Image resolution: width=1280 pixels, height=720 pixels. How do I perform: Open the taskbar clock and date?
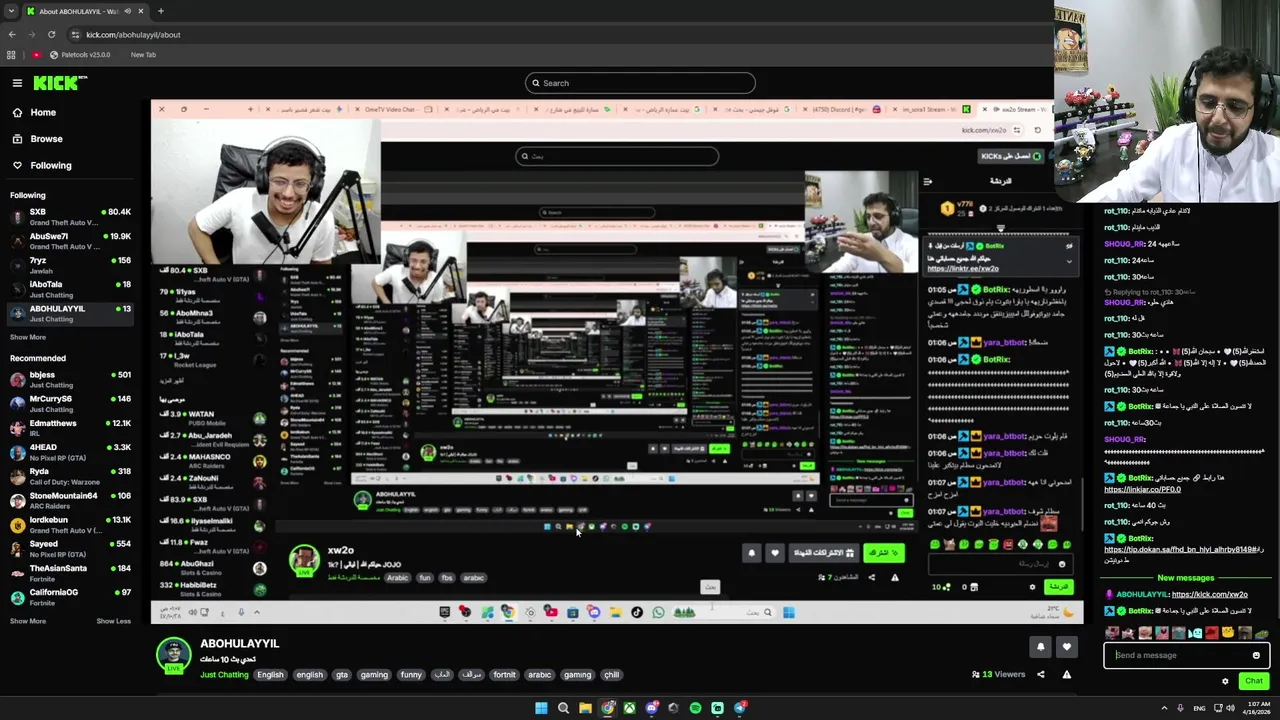tap(1256, 708)
